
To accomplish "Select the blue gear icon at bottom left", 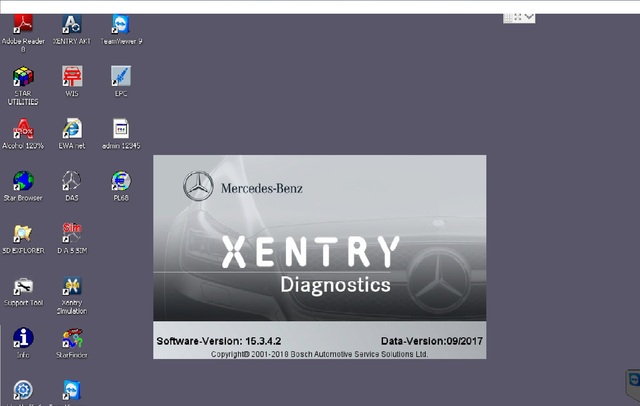I will (23, 390).
